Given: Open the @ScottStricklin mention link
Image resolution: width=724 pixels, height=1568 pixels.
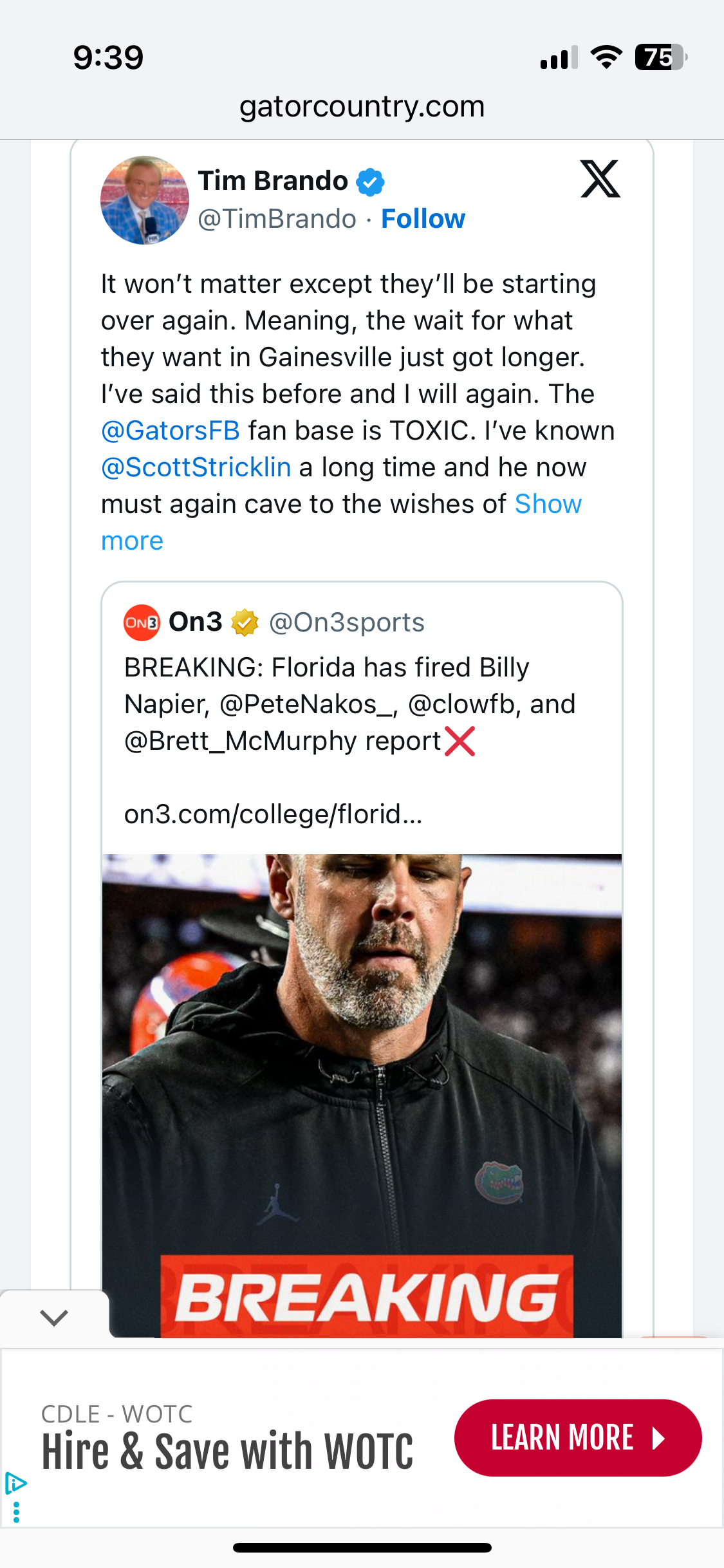Looking at the screenshot, I should pos(196,467).
